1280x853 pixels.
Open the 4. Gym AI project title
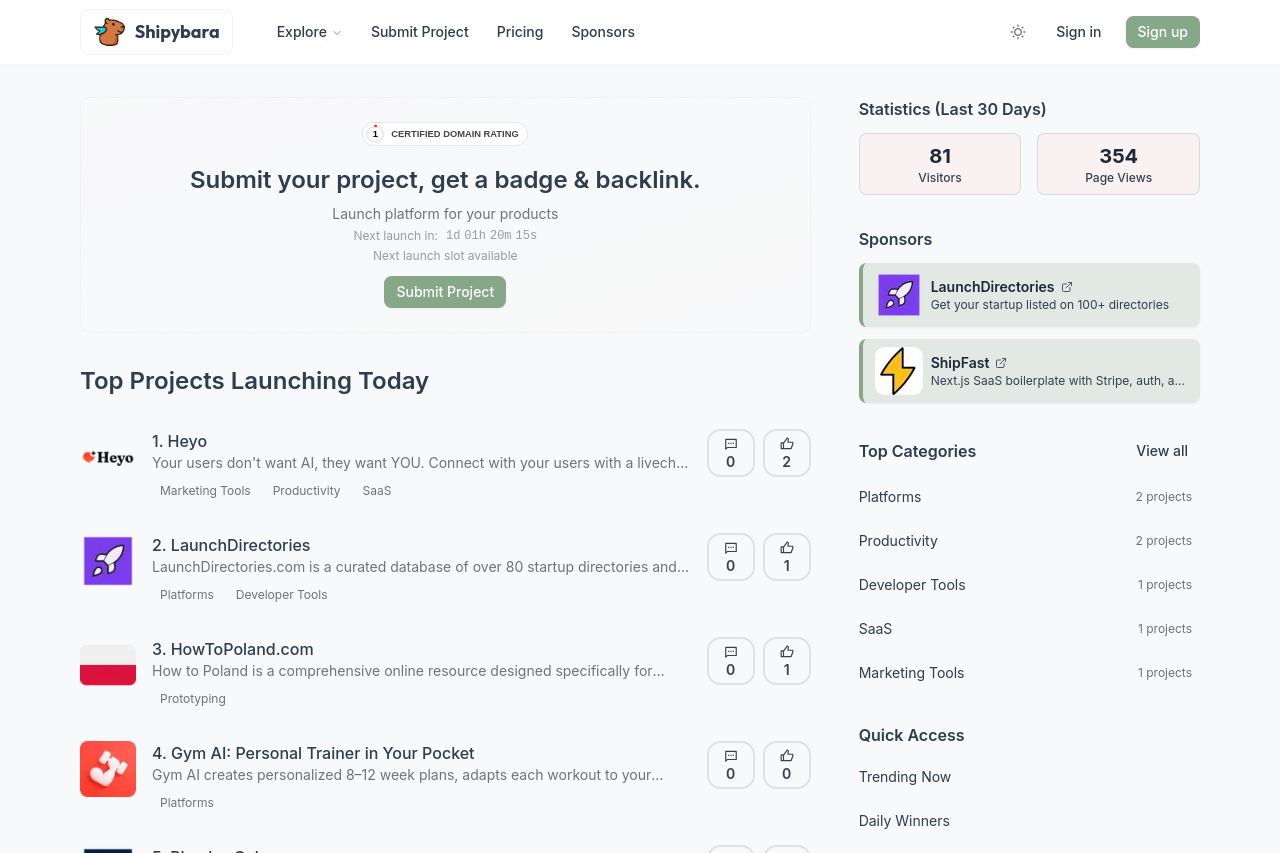click(313, 753)
